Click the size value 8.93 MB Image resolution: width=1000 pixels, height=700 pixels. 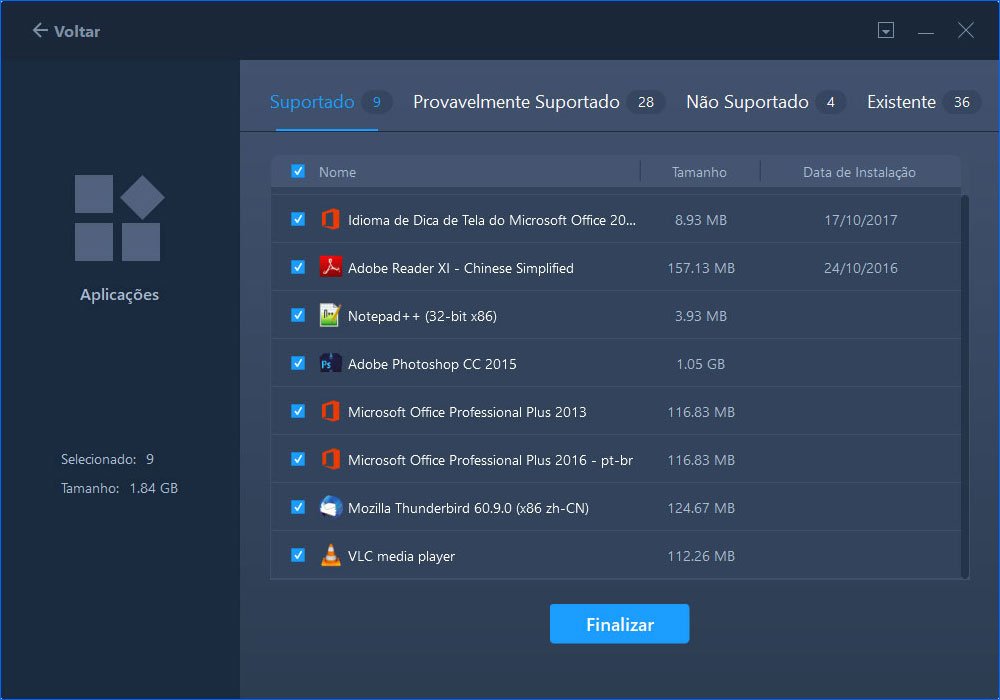[x=701, y=220]
